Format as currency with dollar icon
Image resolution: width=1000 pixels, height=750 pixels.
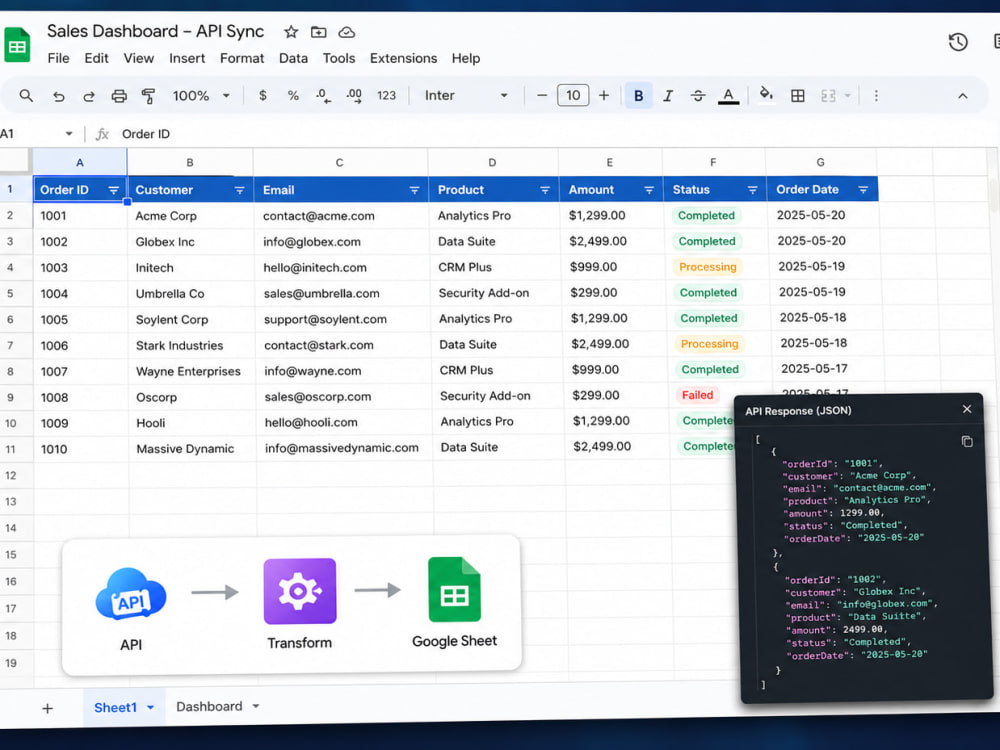point(263,96)
